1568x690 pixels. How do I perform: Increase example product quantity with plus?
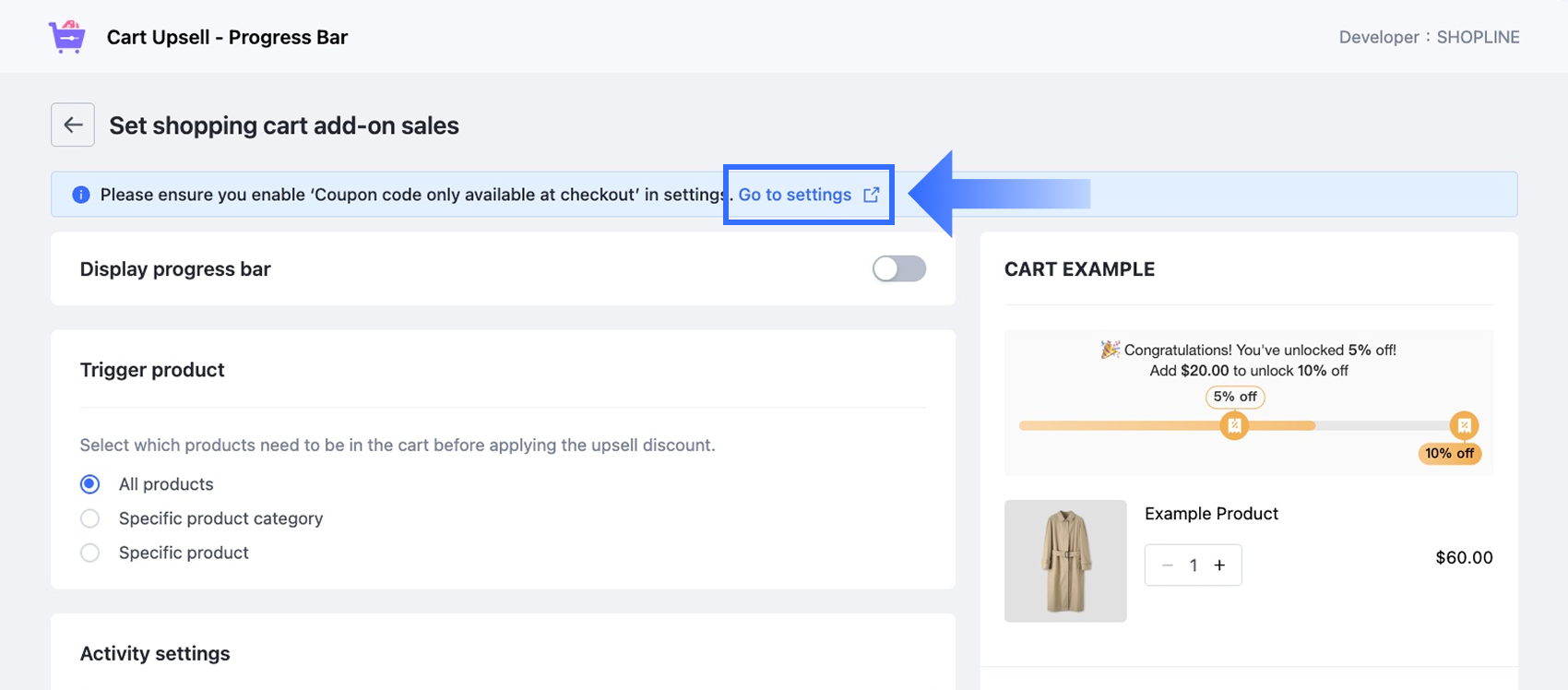click(1219, 565)
